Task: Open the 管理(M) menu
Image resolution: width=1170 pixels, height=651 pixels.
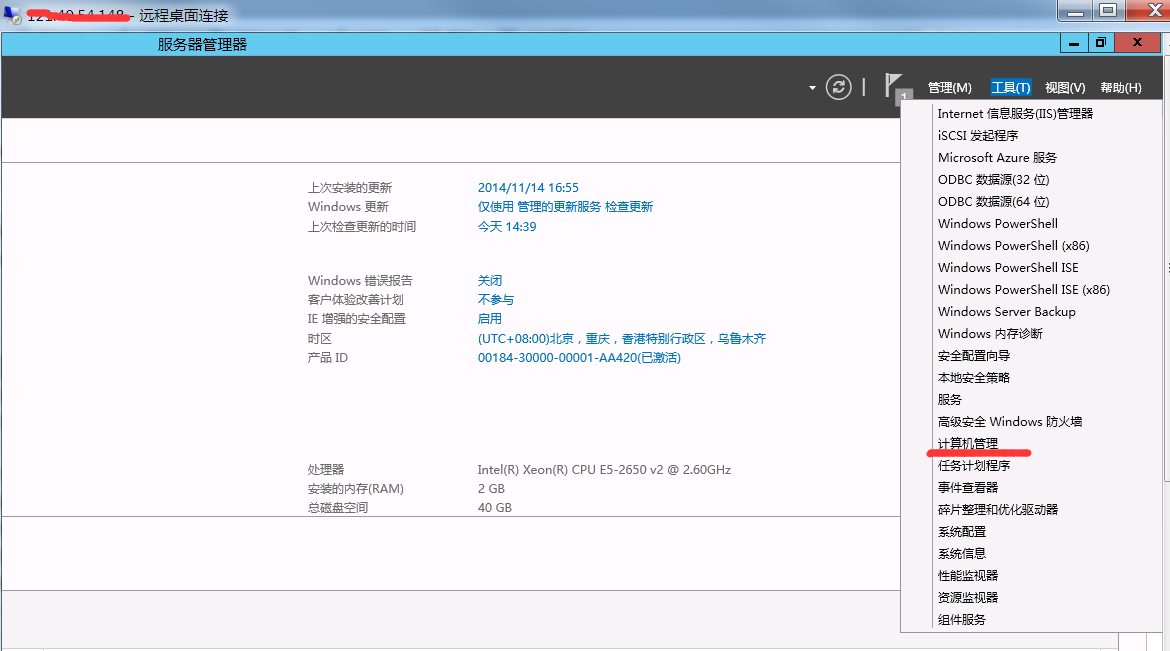Action: tap(949, 88)
